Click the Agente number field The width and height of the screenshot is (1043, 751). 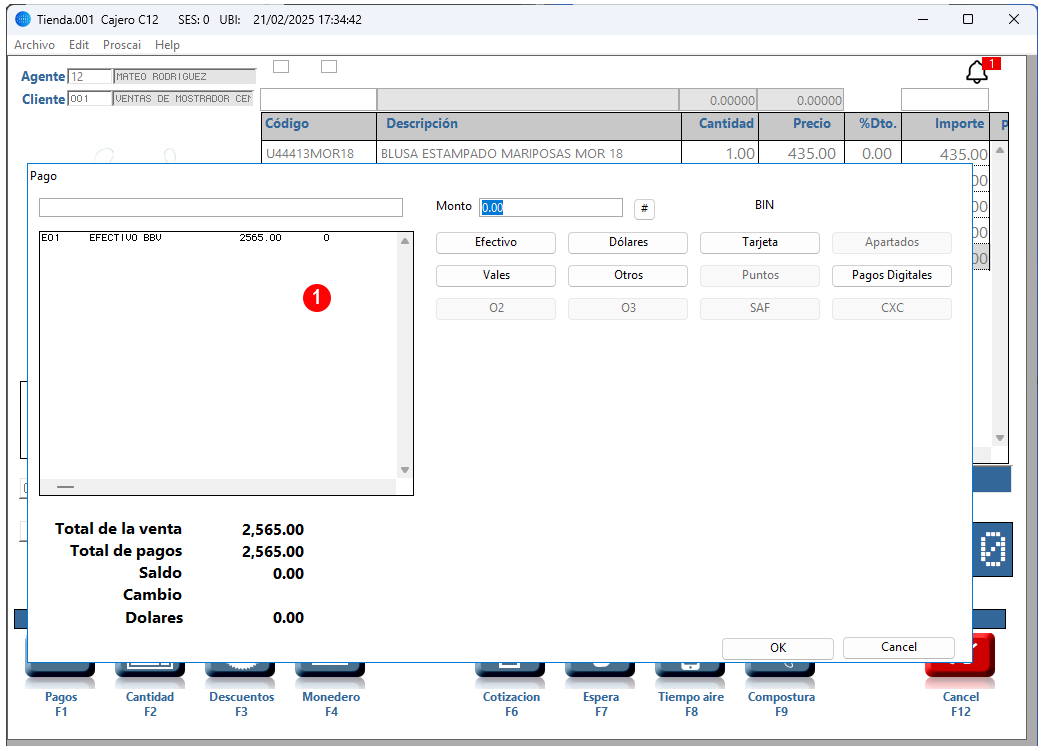[x=90, y=76]
